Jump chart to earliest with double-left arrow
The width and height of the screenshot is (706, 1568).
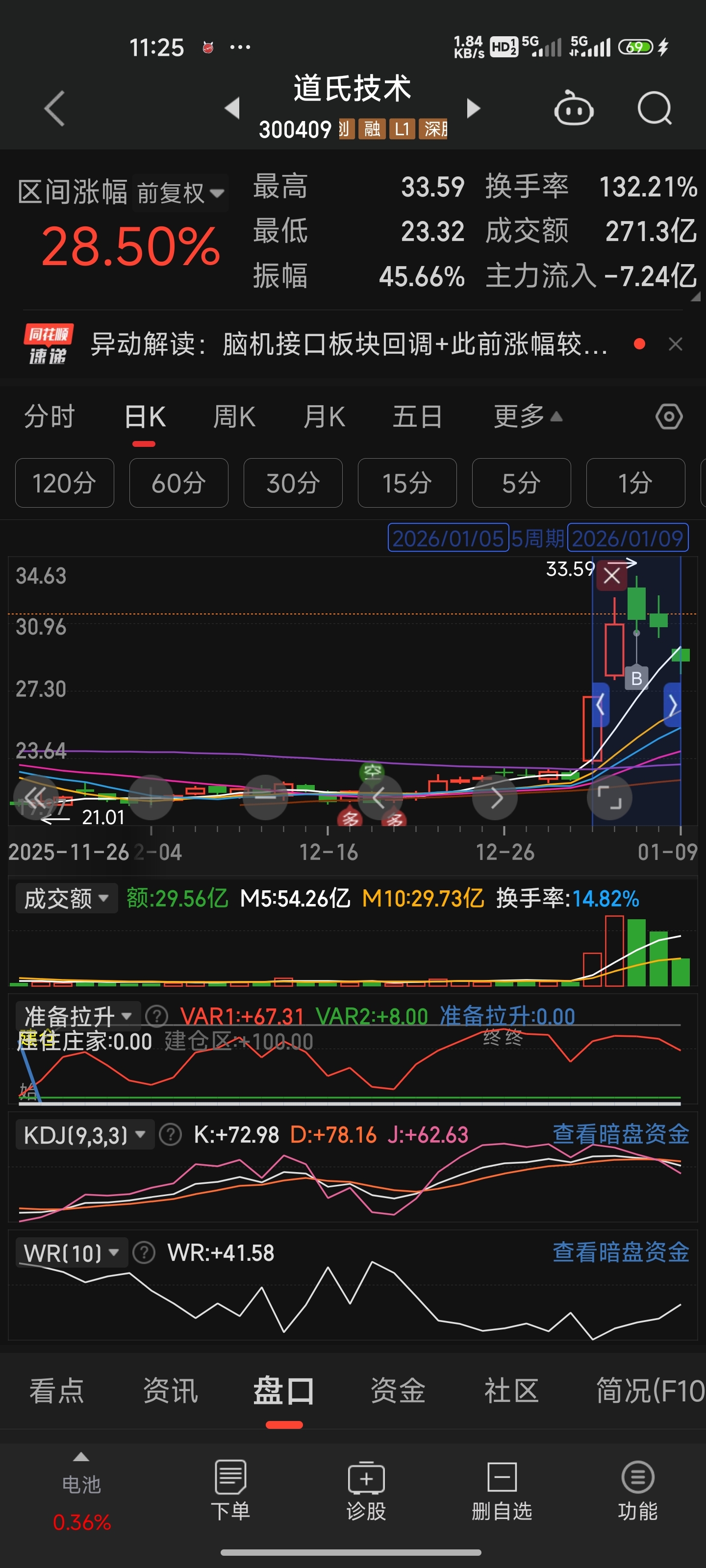(35, 797)
